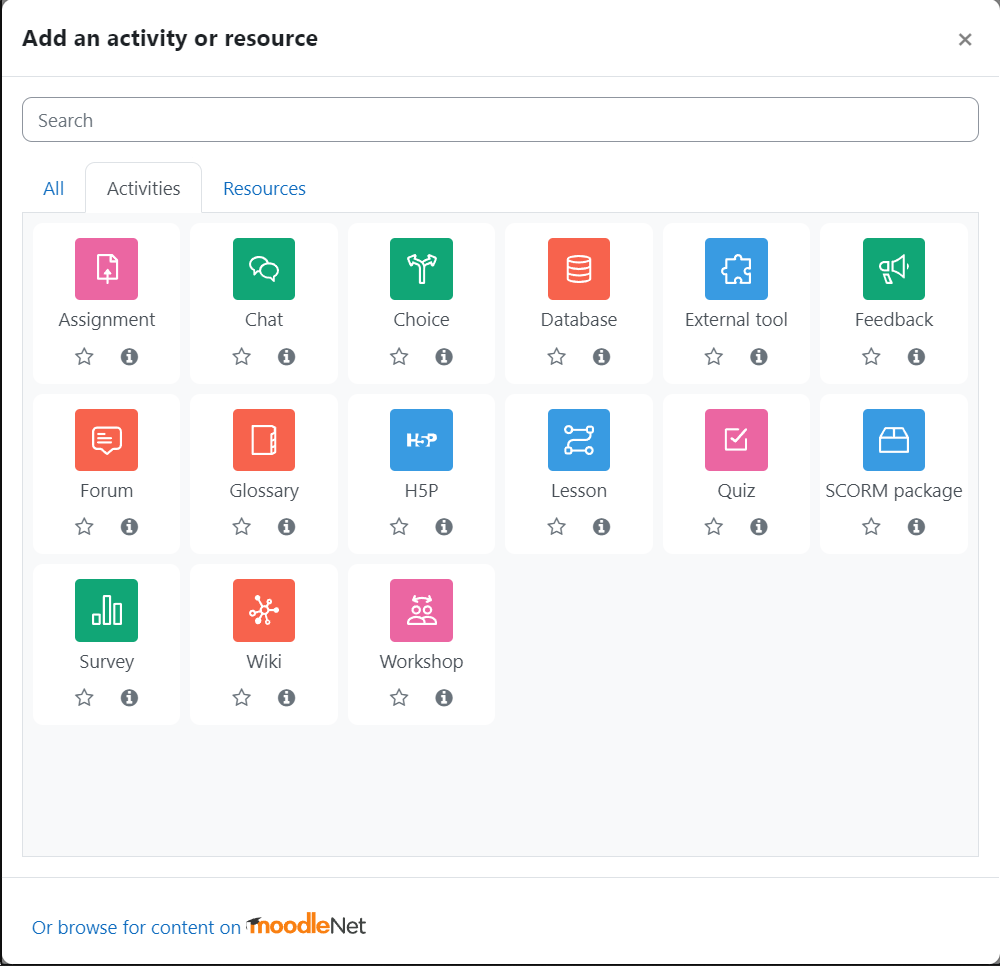This screenshot has width=1000, height=966.
Task: Add a Forum activity icon
Action: pyautogui.click(x=107, y=439)
